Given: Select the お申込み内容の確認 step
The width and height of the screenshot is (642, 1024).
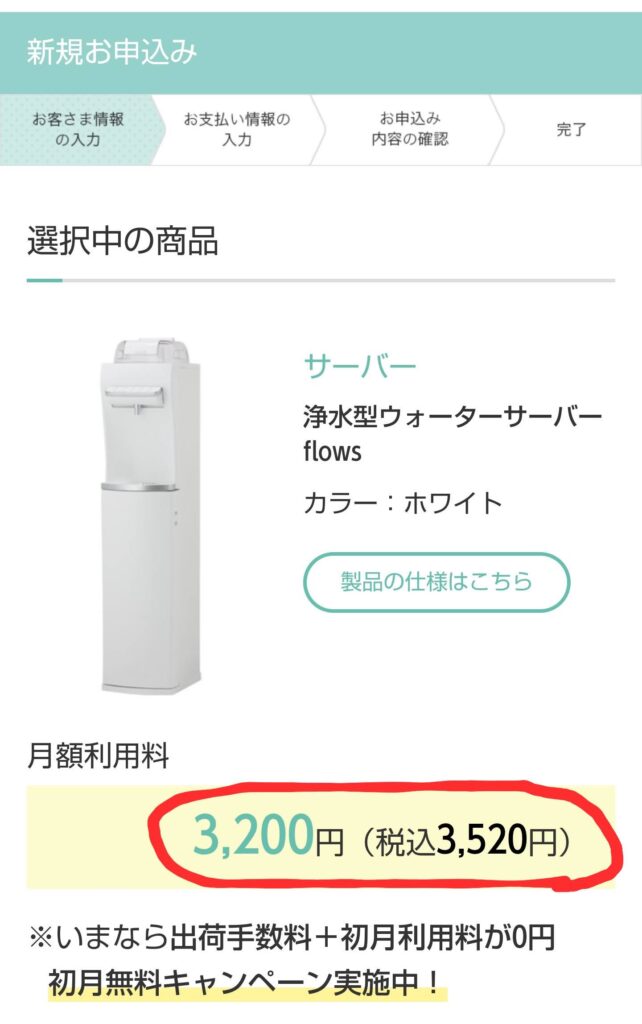Looking at the screenshot, I should tap(409, 129).
